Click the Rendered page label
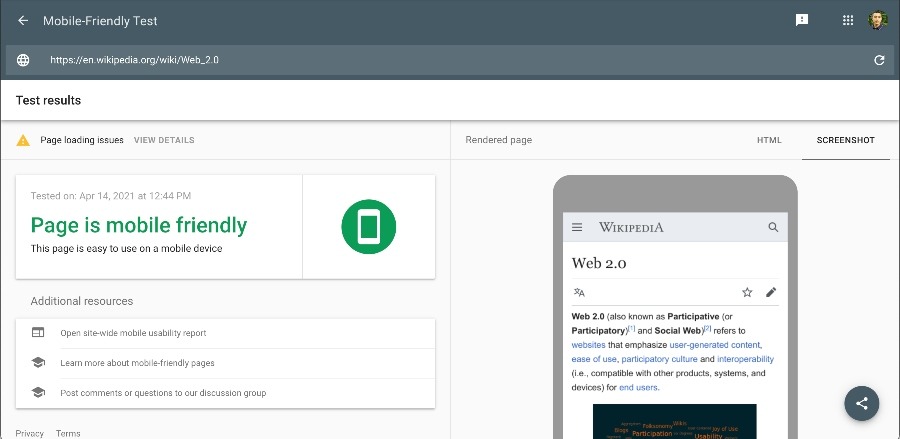The height and width of the screenshot is (439, 900). point(498,140)
